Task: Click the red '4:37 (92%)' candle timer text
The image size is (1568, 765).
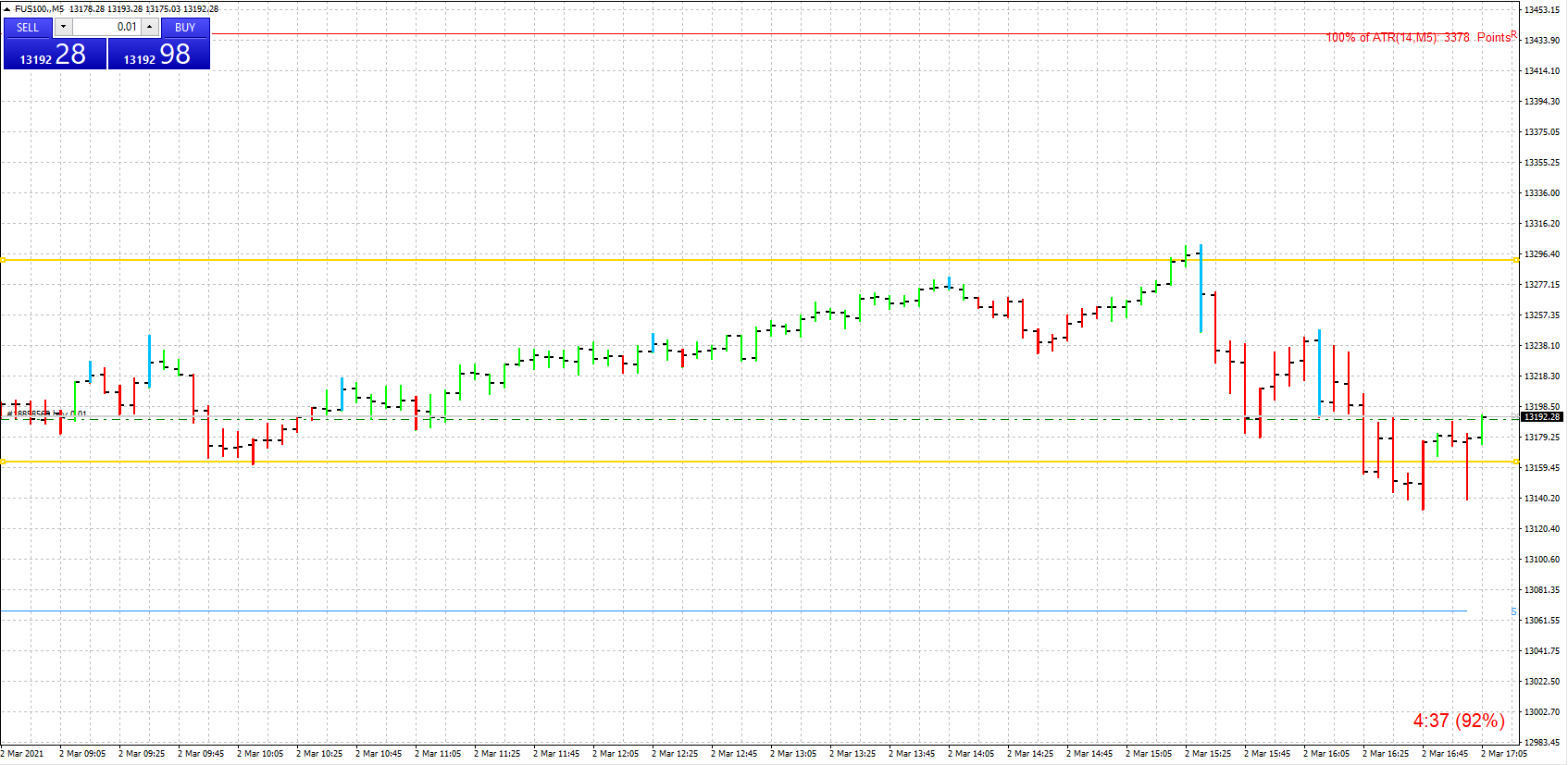Action: [x=1458, y=720]
